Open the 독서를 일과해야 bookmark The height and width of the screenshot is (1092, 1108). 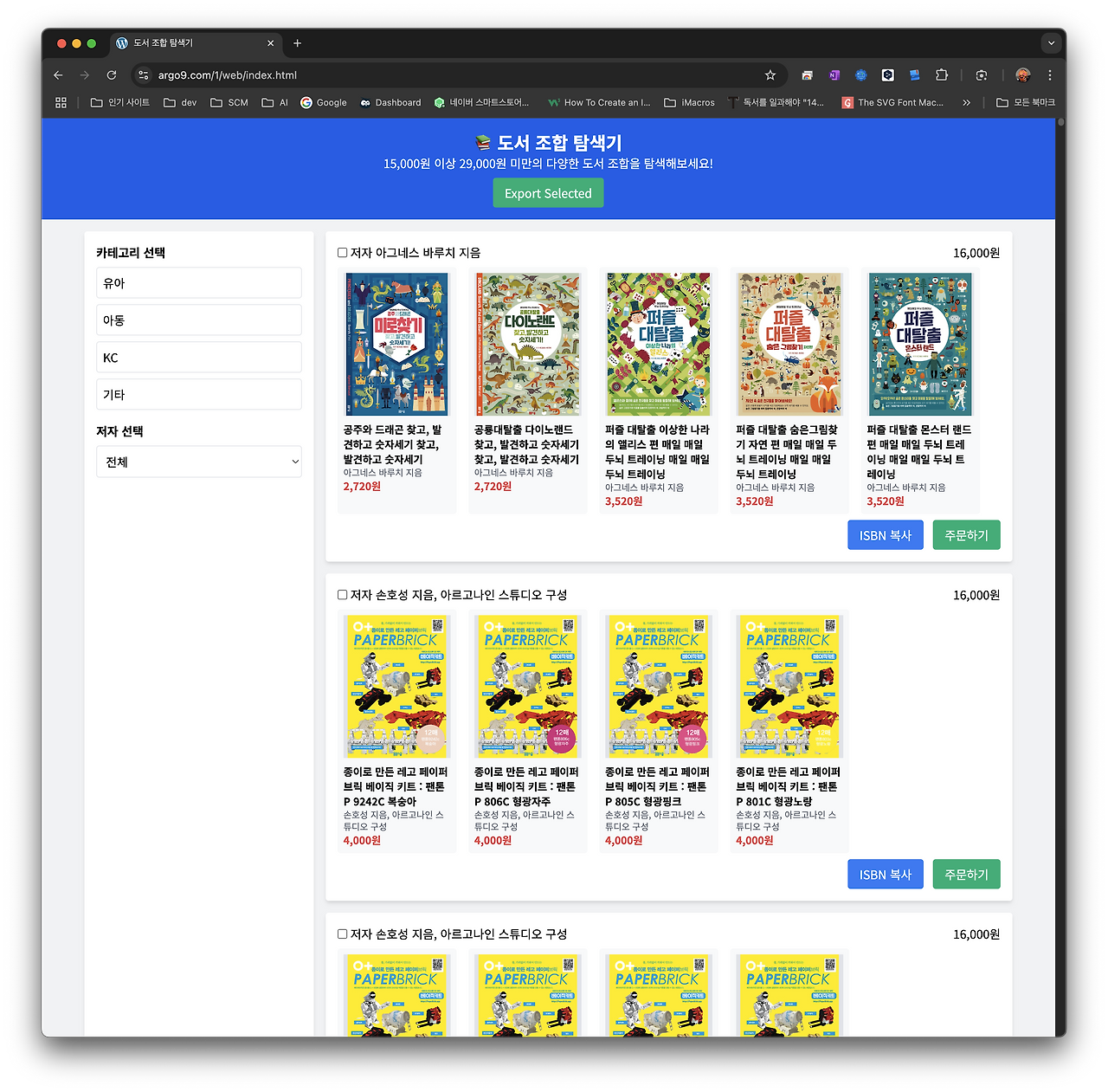[x=776, y=102]
